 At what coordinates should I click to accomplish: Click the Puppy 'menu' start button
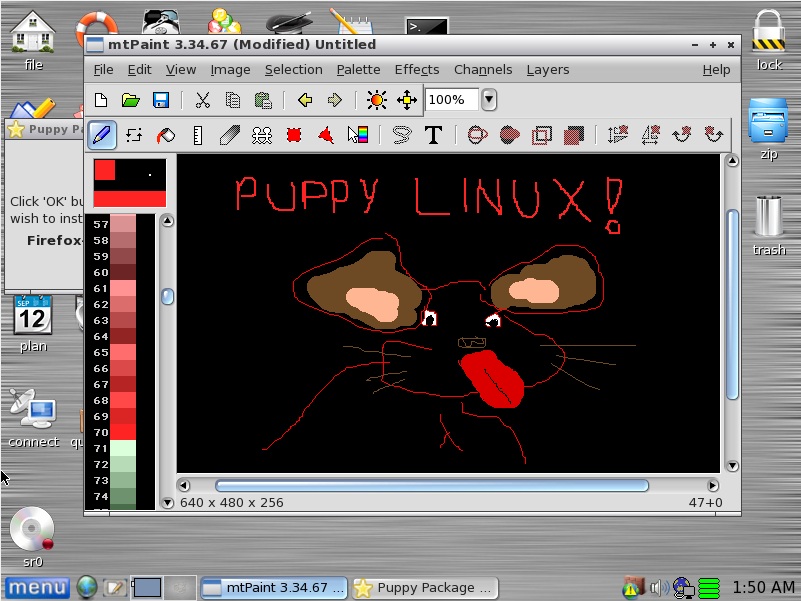click(37, 588)
